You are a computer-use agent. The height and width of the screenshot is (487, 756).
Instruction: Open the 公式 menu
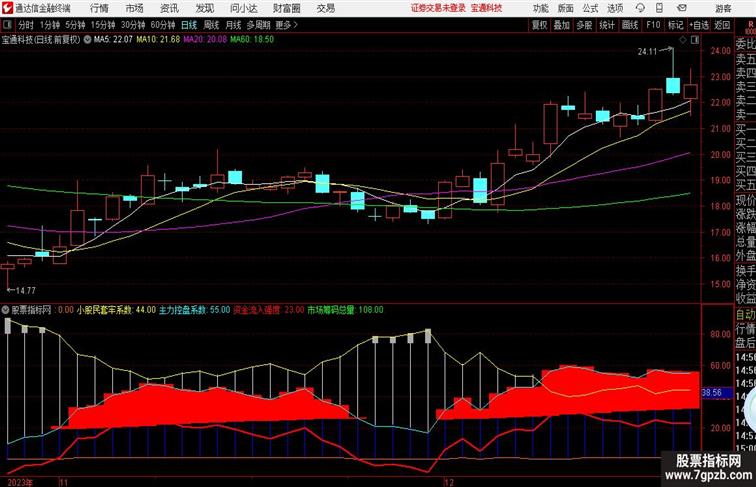click(590, 8)
